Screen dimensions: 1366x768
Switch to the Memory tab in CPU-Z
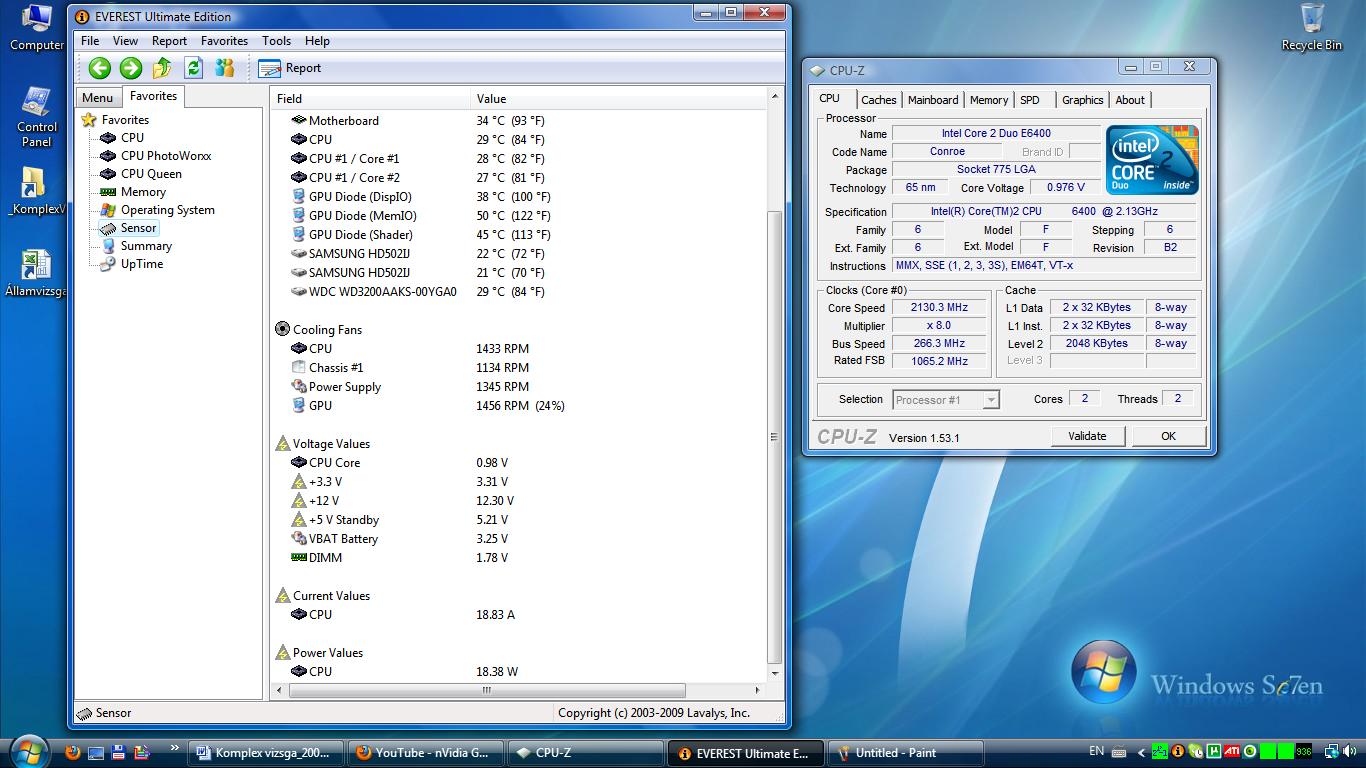point(989,100)
